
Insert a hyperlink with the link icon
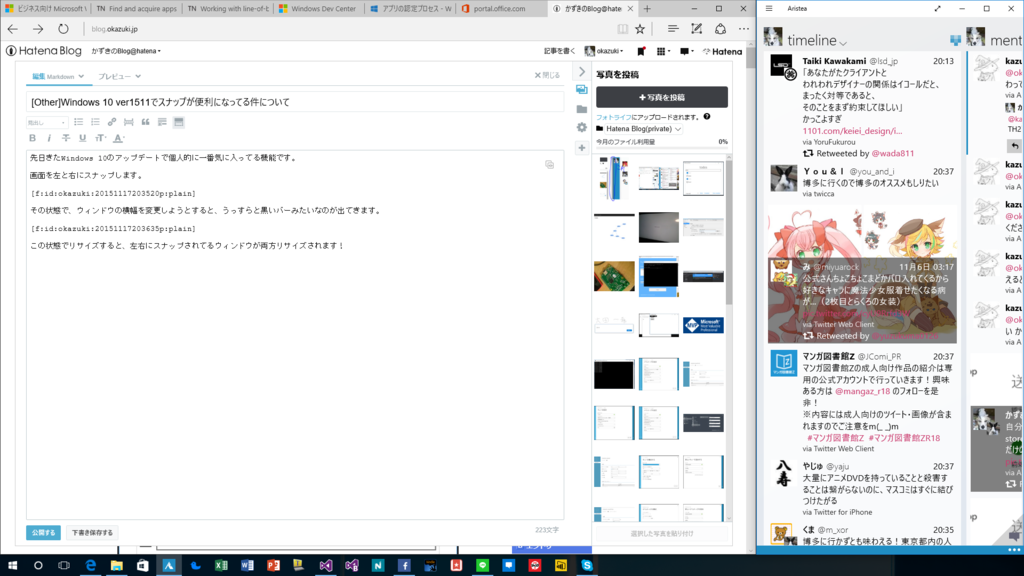tap(111, 122)
